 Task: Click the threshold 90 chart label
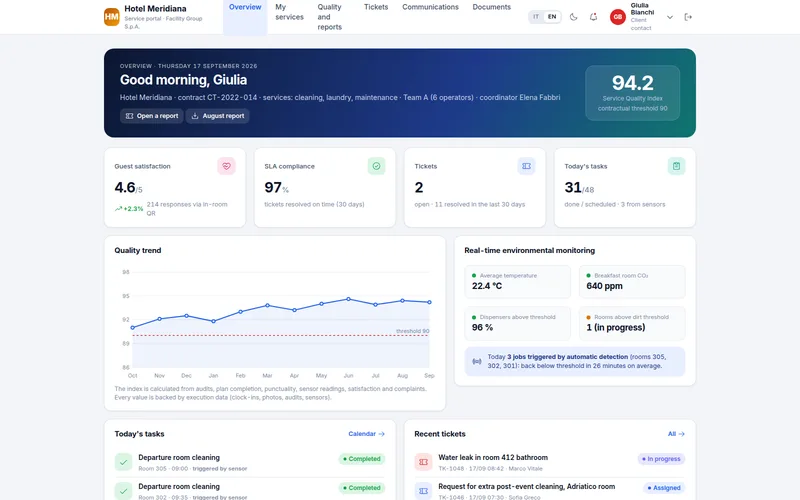[412, 331]
